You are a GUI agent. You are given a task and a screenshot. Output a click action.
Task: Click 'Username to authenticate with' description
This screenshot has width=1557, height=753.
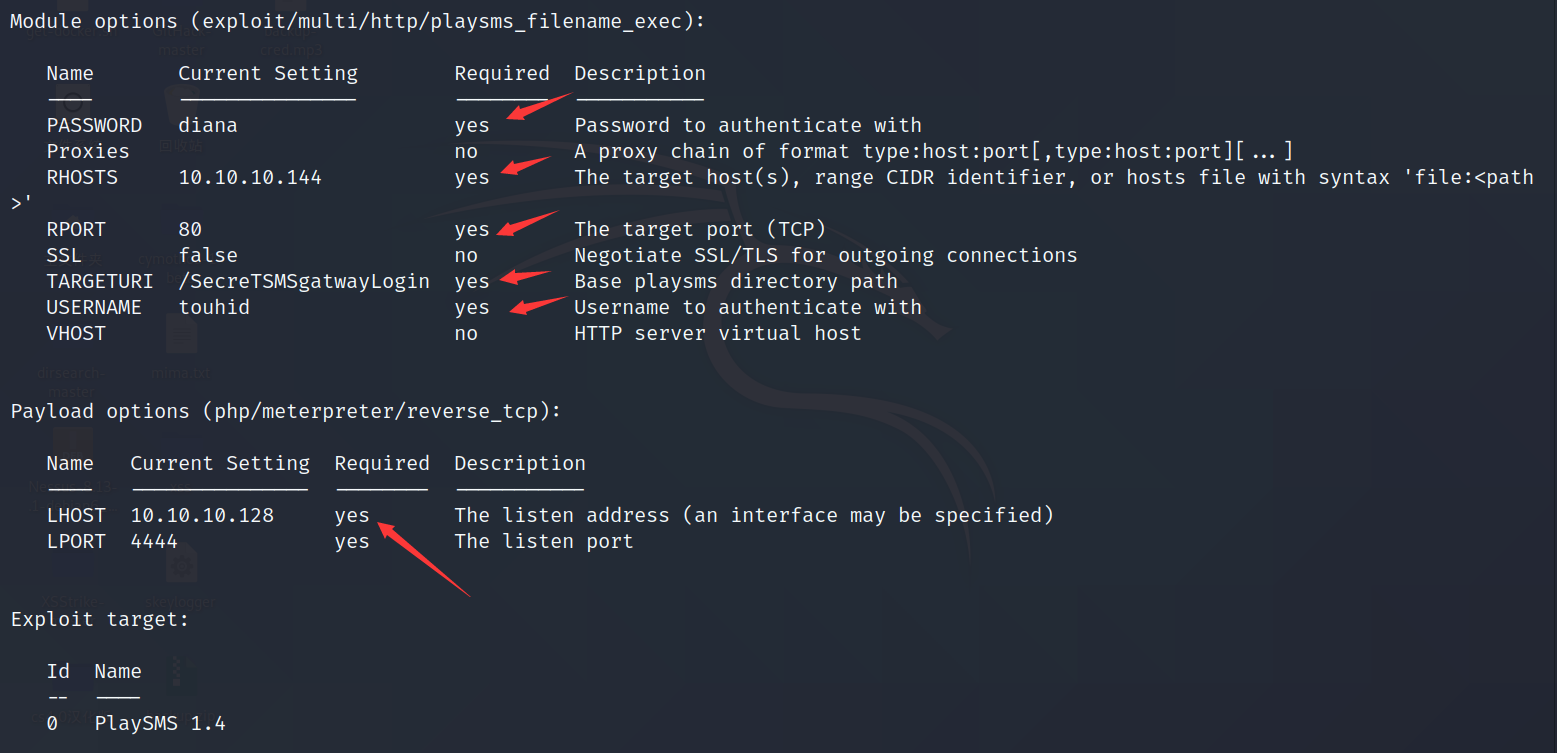point(748,307)
